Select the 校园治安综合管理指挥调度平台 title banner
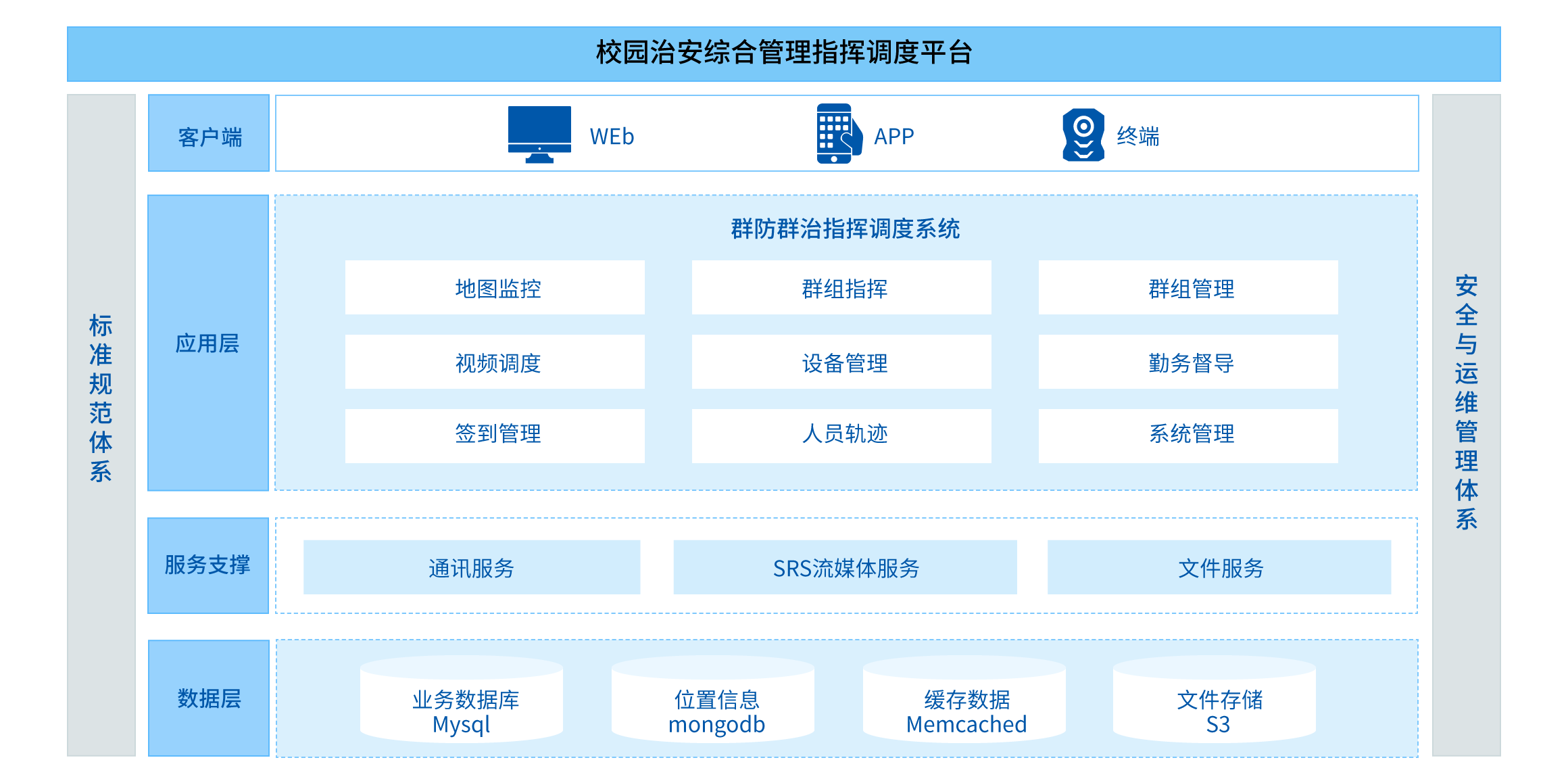The image size is (1568, 783). (x=784, y=54)
